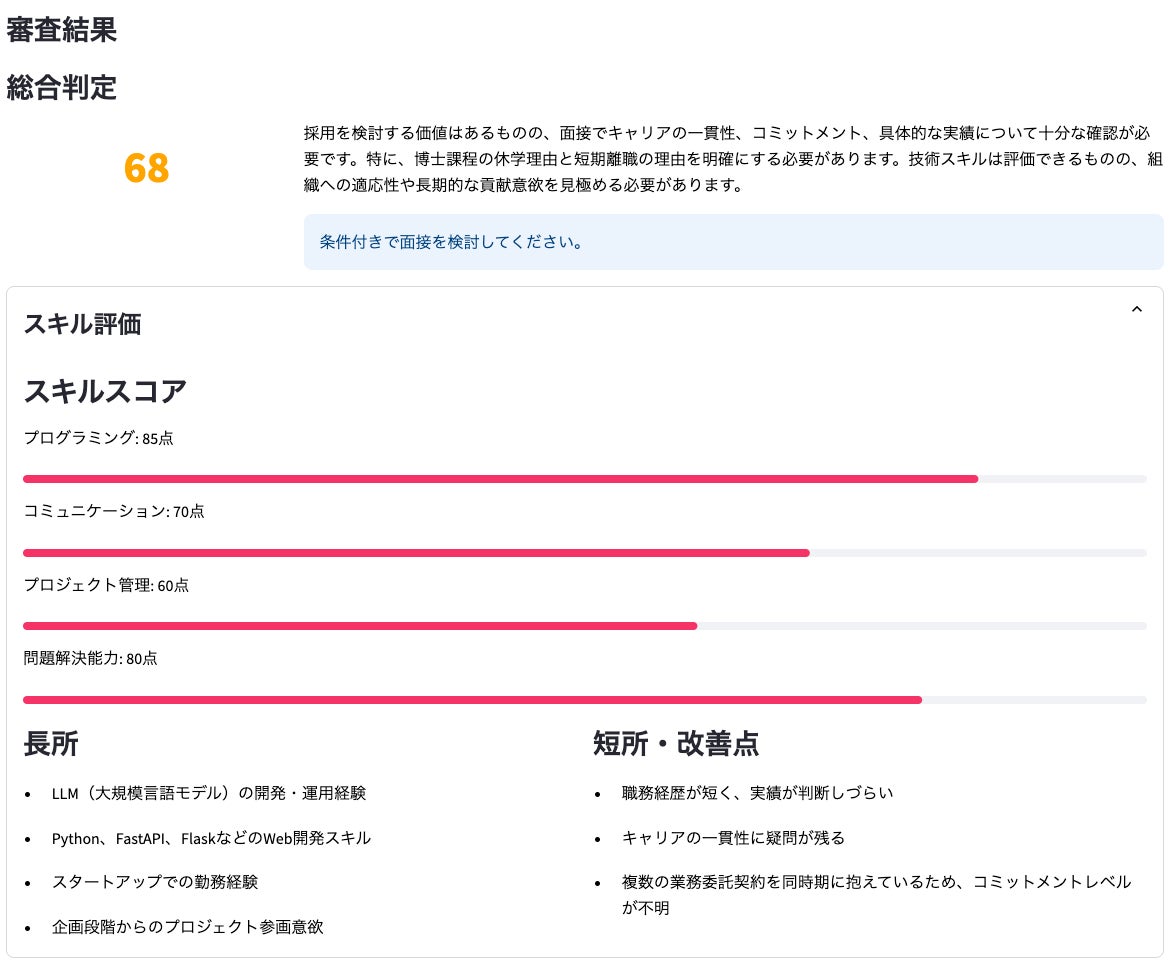Click the 短所・改善点 heading

click(676, 744)
